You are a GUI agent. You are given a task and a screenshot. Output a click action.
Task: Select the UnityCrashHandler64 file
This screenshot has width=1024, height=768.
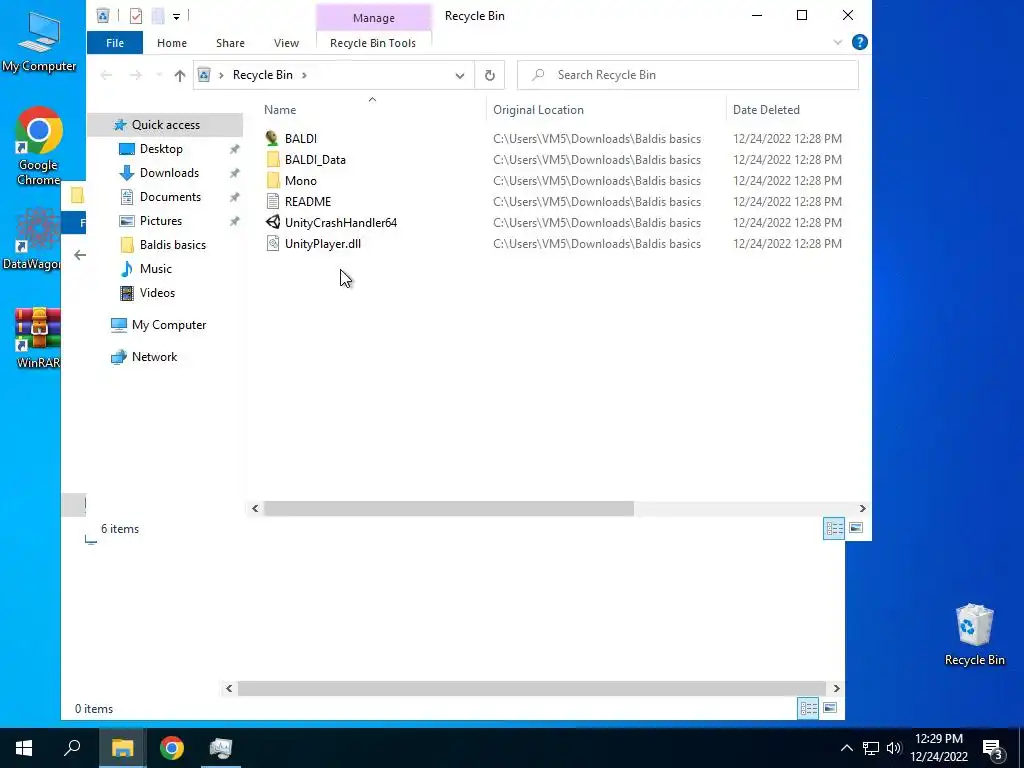pos(340,223)
